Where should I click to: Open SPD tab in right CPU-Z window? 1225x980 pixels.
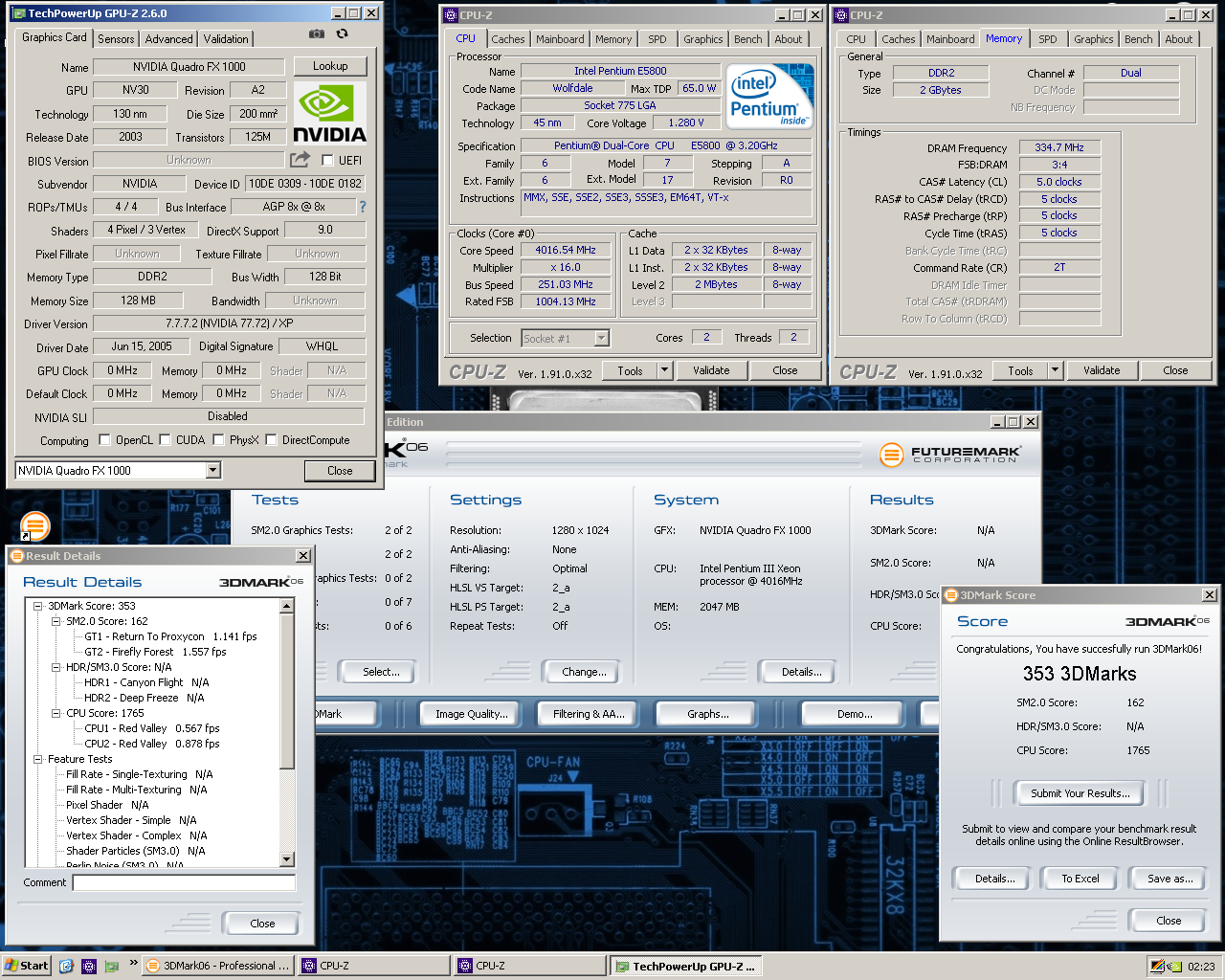(1048, 39)
